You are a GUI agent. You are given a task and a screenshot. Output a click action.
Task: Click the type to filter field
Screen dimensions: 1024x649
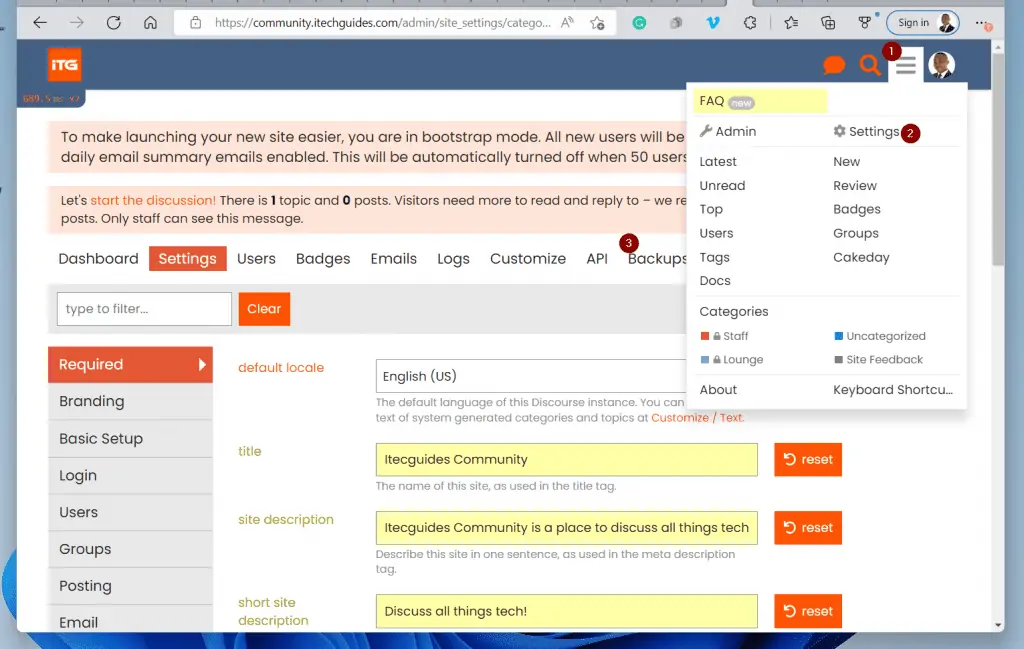(144, 309)
